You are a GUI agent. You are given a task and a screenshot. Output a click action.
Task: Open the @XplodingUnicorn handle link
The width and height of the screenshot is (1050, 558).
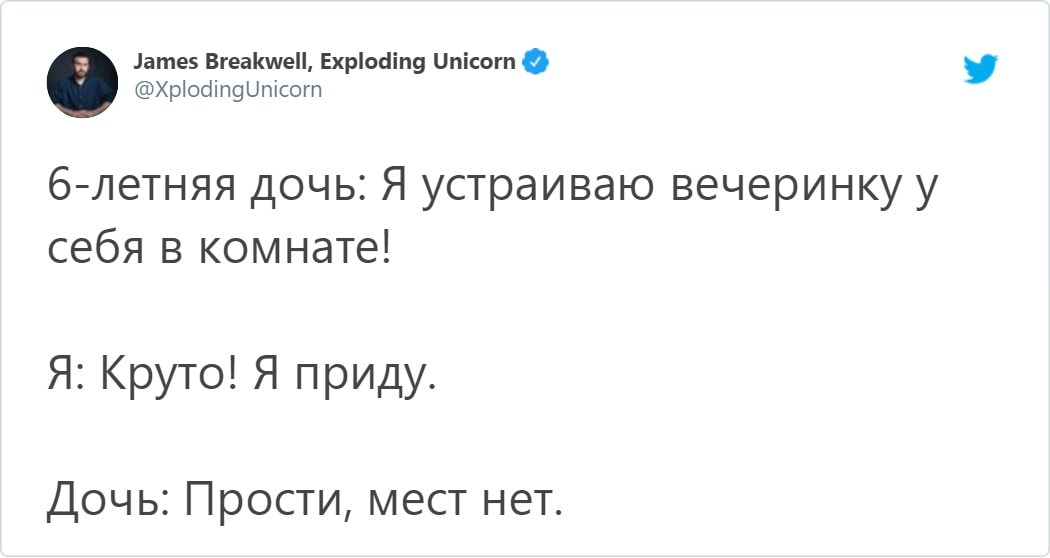[x=228, y=90]
